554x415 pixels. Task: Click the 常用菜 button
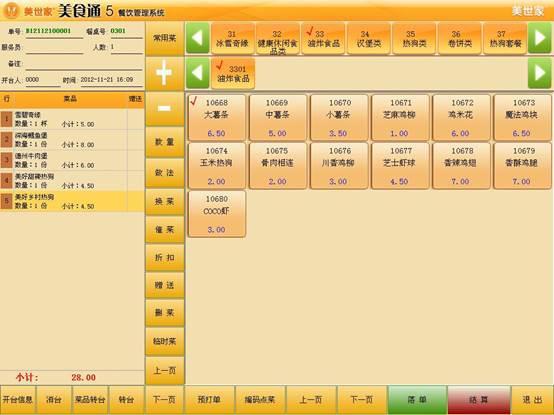164,38
